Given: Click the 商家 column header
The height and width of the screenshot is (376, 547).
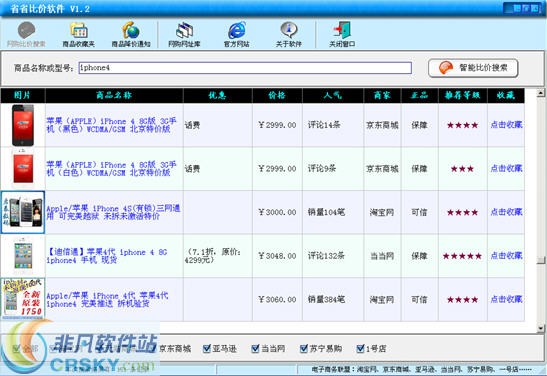Looking at the screenshot, I should coord(382,95).
